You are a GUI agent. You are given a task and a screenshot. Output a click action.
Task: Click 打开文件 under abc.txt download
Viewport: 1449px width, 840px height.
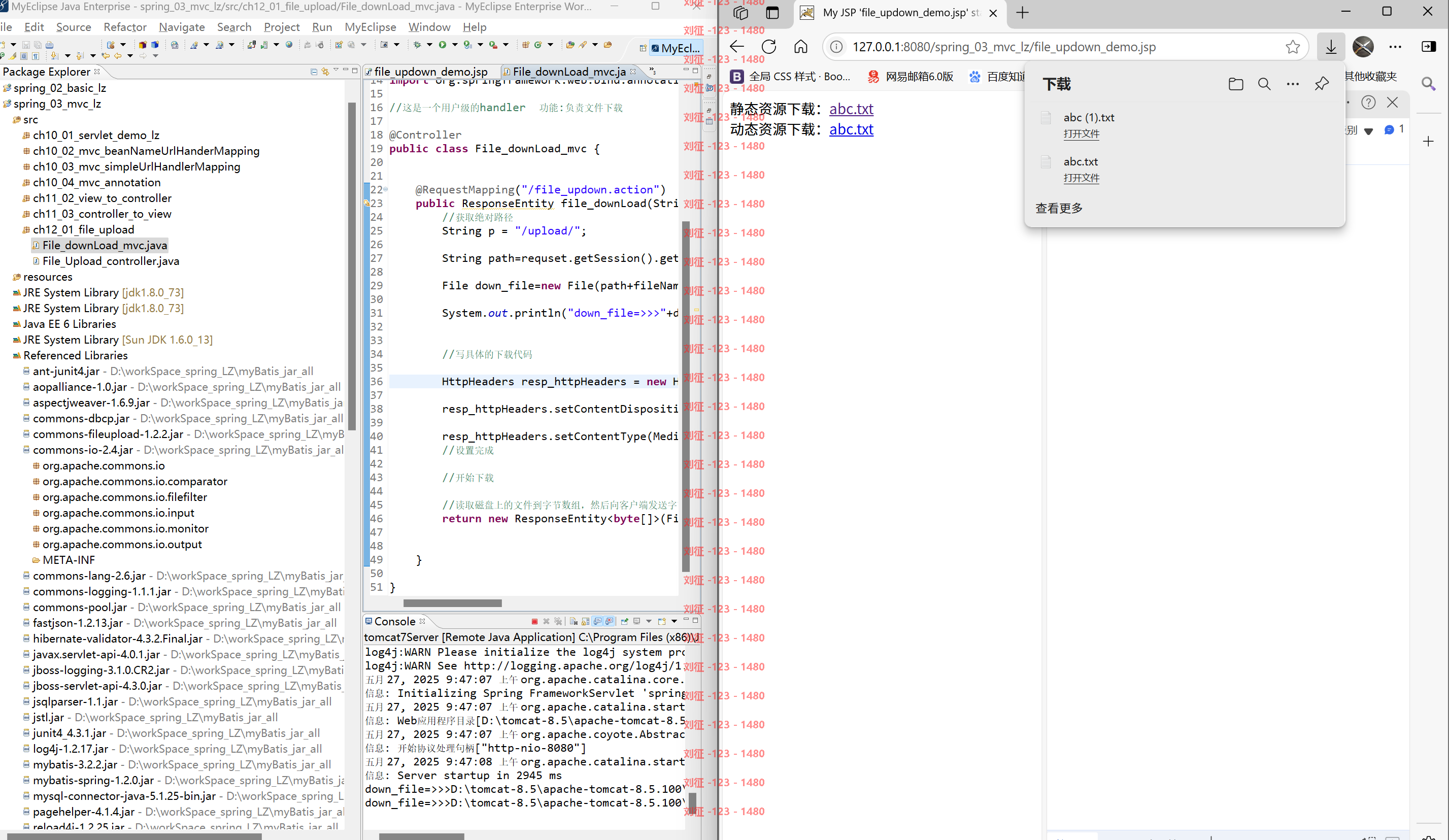[1081, 178]
